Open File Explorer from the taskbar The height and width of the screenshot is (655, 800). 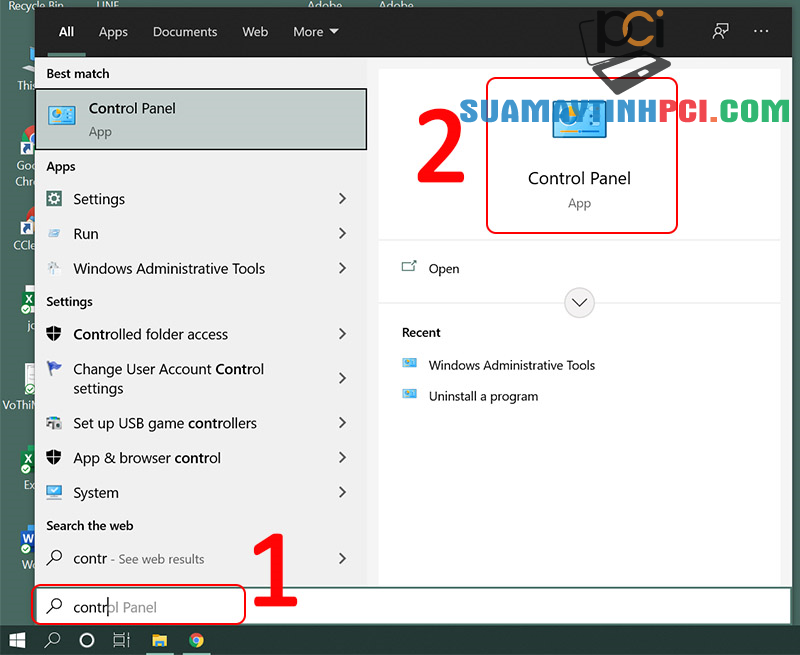(x=159, y=640)
